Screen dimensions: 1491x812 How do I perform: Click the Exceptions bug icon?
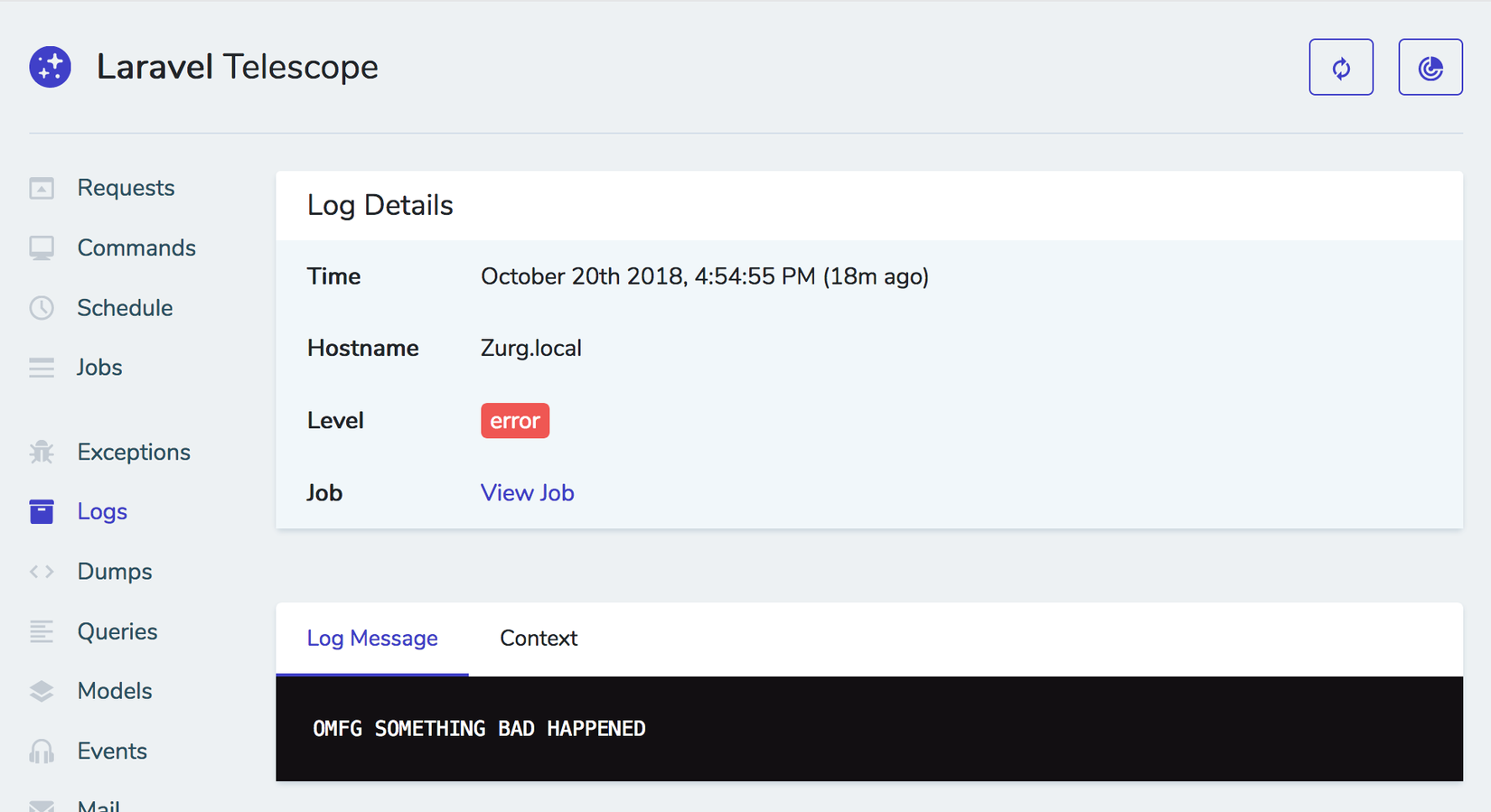(x=42, y=452)
